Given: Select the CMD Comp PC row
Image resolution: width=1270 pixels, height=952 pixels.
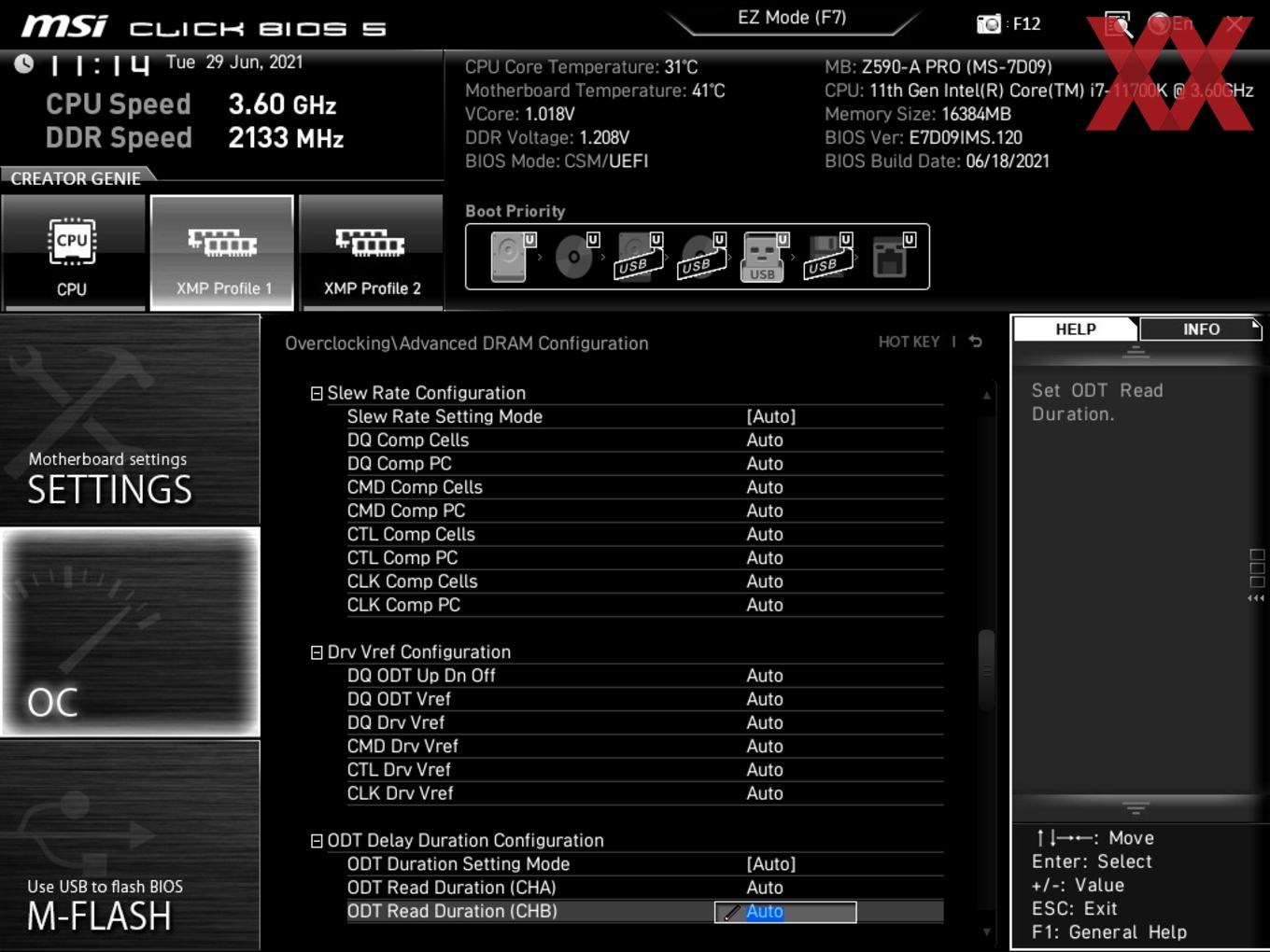Looking at the screenshot, I should 645,511.
